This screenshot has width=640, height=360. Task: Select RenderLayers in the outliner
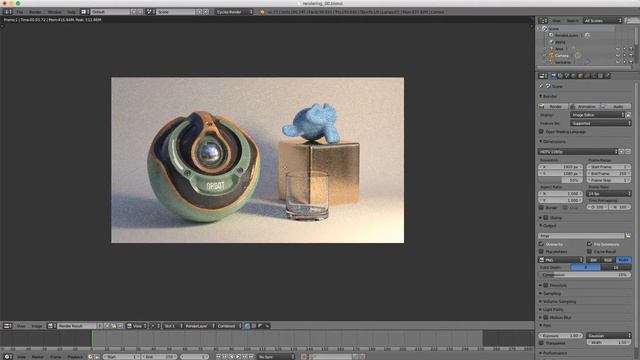tap(566, 36)
